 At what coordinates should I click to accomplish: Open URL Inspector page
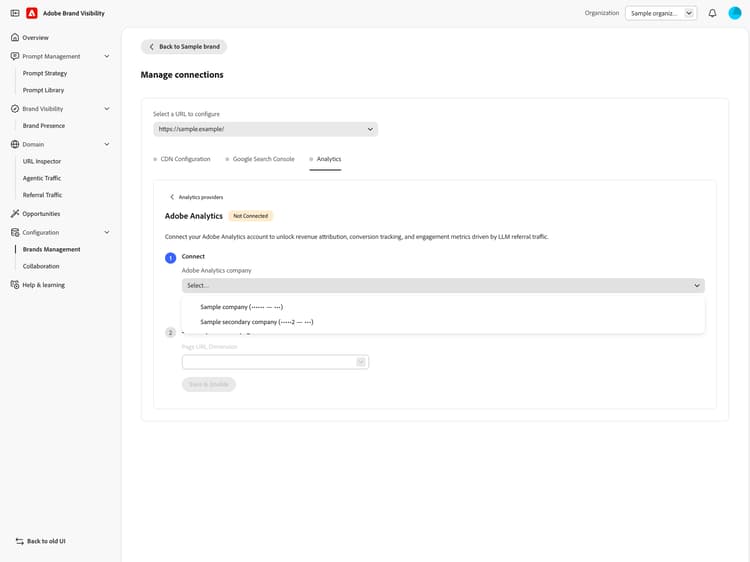pos(42,161)
